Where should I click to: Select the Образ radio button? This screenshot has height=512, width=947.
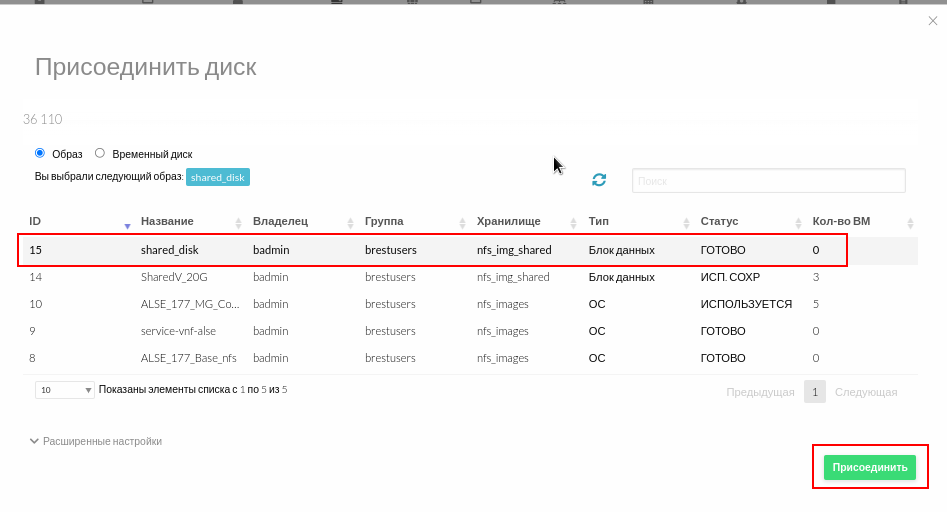pos(40,153)
